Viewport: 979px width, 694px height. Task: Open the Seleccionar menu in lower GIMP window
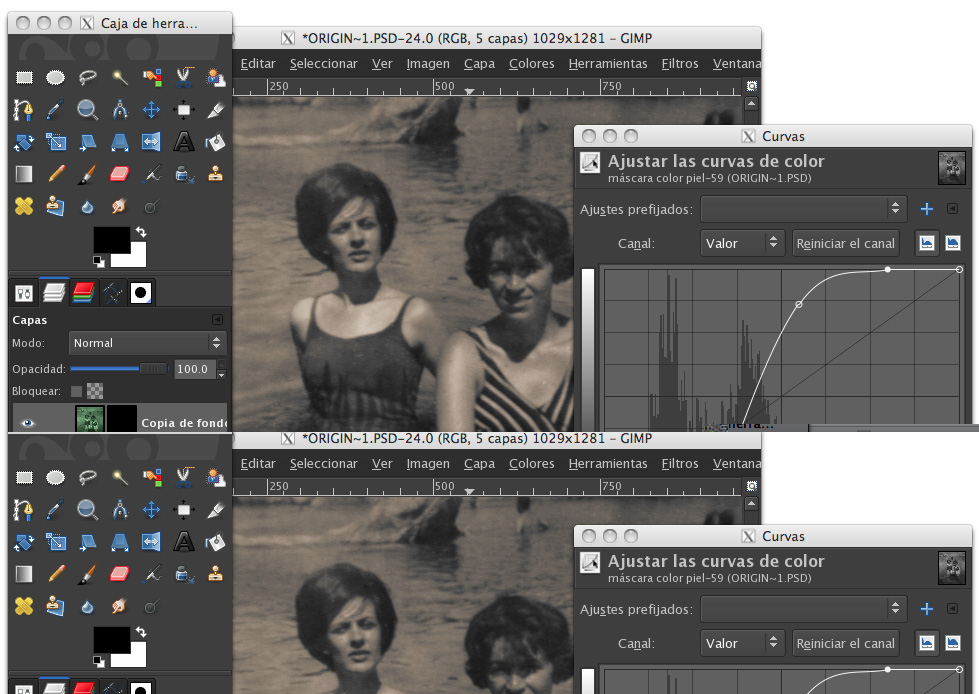[x=323, y=464]
